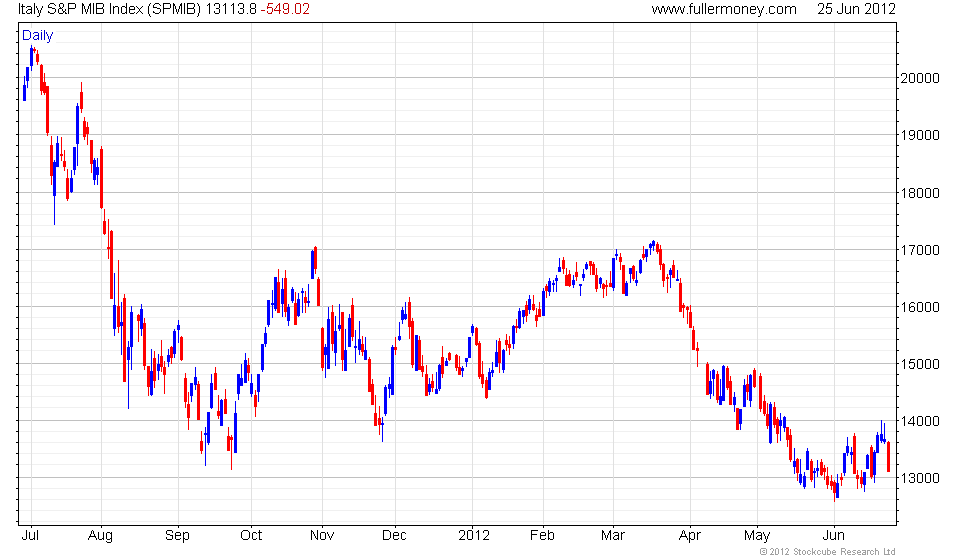Image resolution: width=980 pixels, height=560 pixels.
Task: Click the 13000 price axis label
Action: click(x=919, y=478)
